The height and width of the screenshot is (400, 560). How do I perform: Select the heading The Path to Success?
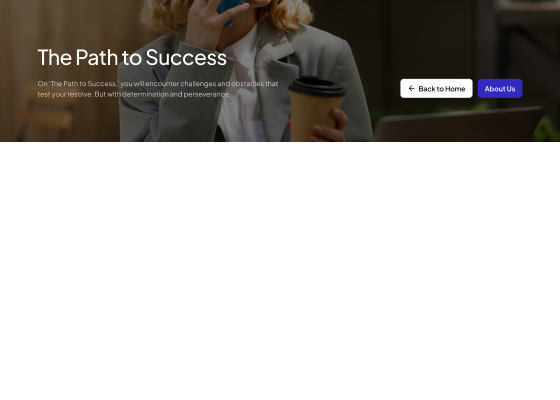pos(132,57)
